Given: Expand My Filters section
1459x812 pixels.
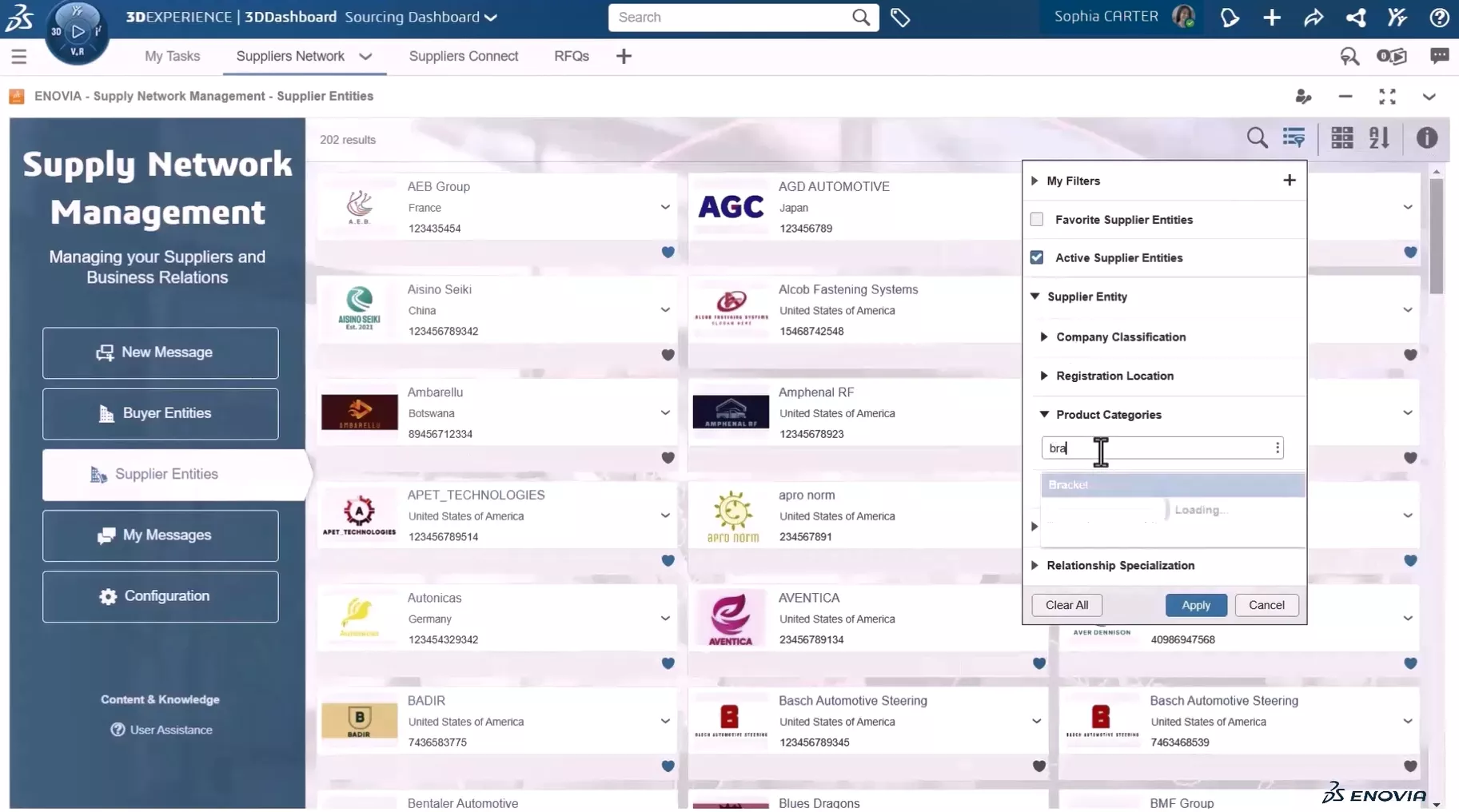Looking at the screenshot, I should point(1034,181).
